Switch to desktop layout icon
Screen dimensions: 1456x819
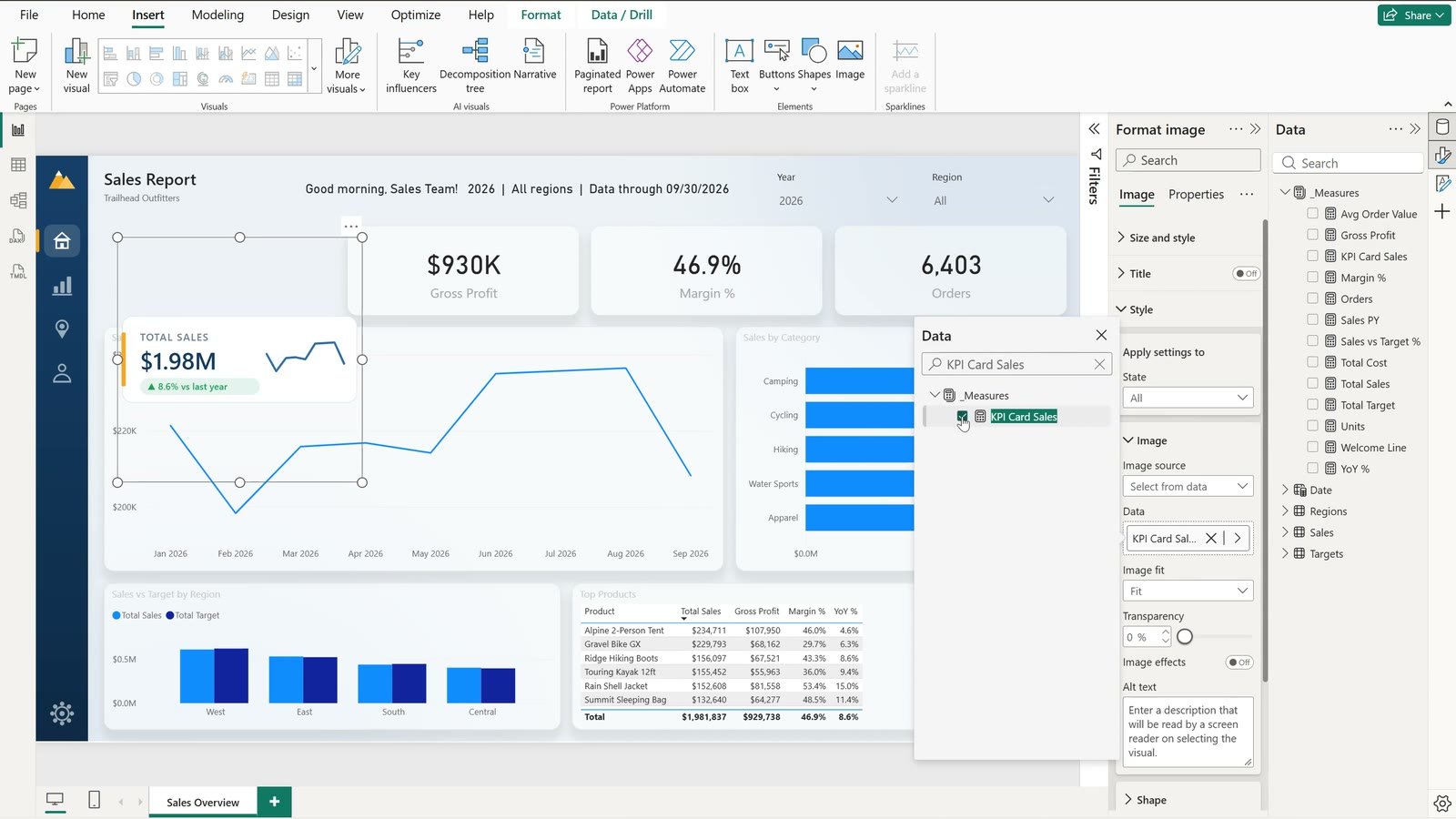56,800
